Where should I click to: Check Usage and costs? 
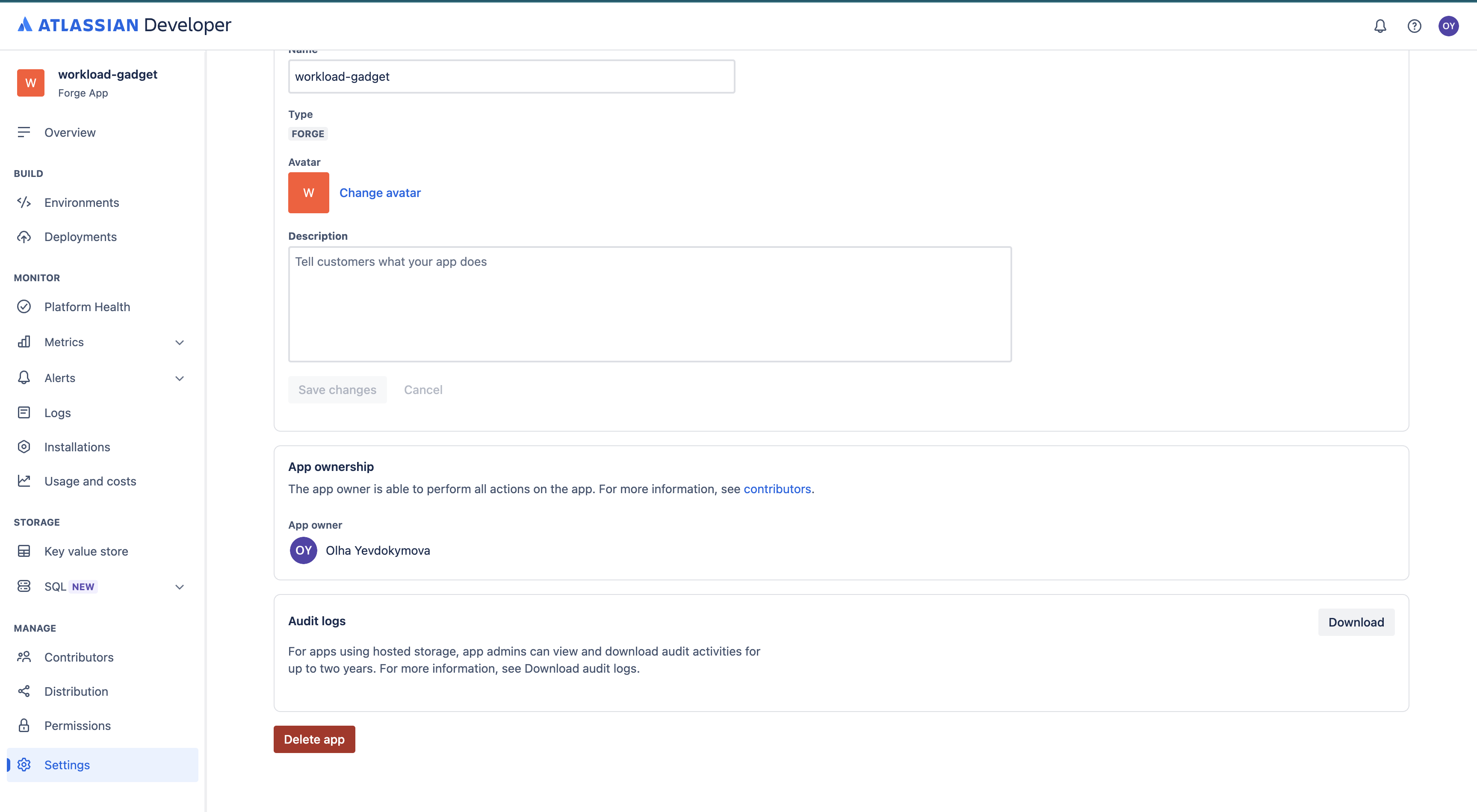(90, 481)
